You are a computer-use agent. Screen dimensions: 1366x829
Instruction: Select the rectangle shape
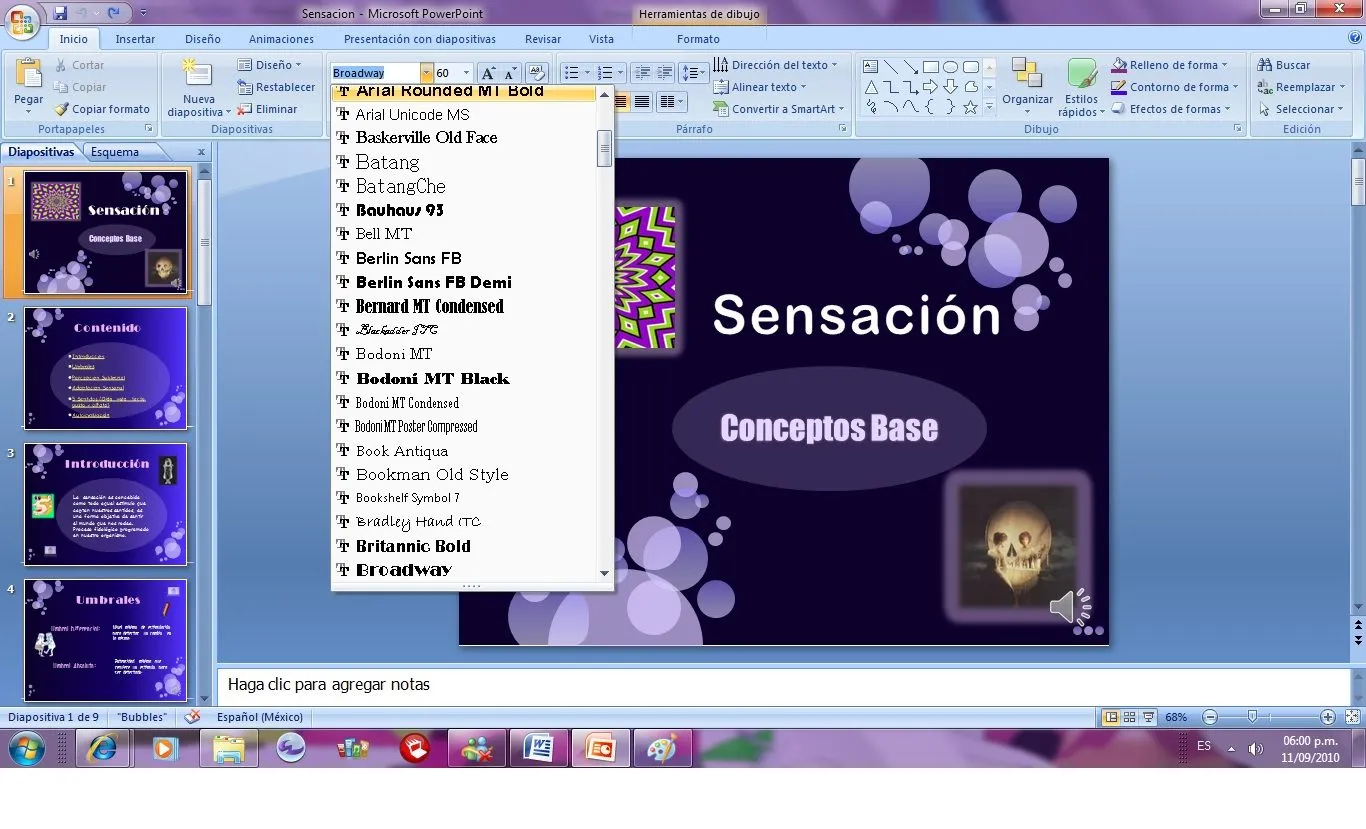click(930, 67)
